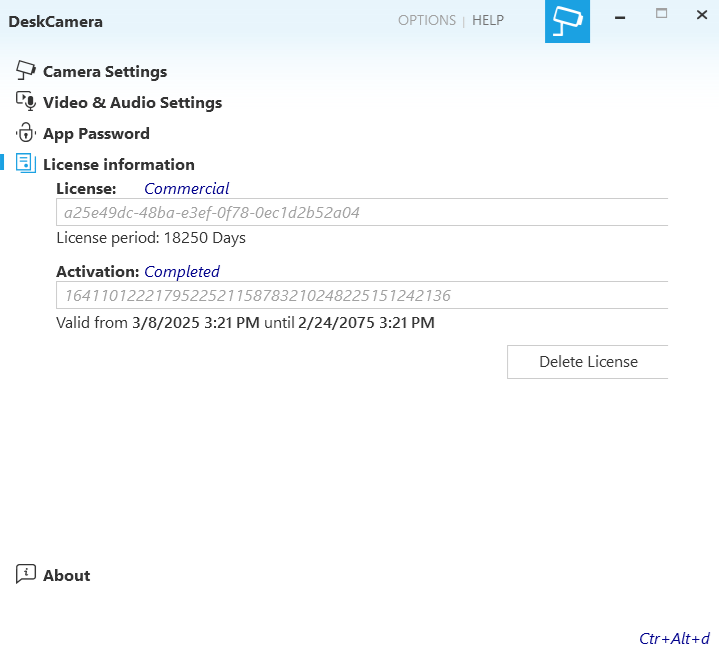Screen dimensions: 719x658
Task: Click the Valid from date range text
Action: (245, 323)
